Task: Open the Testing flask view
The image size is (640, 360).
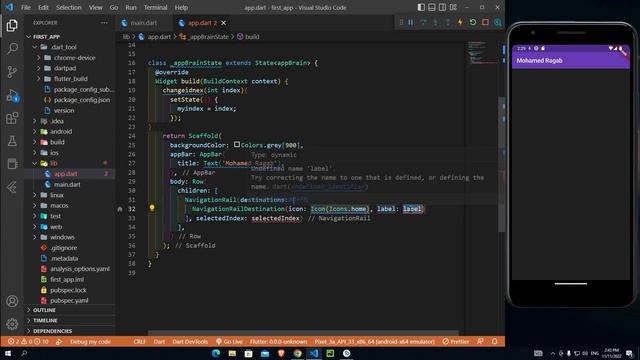Action: [12, 141]
